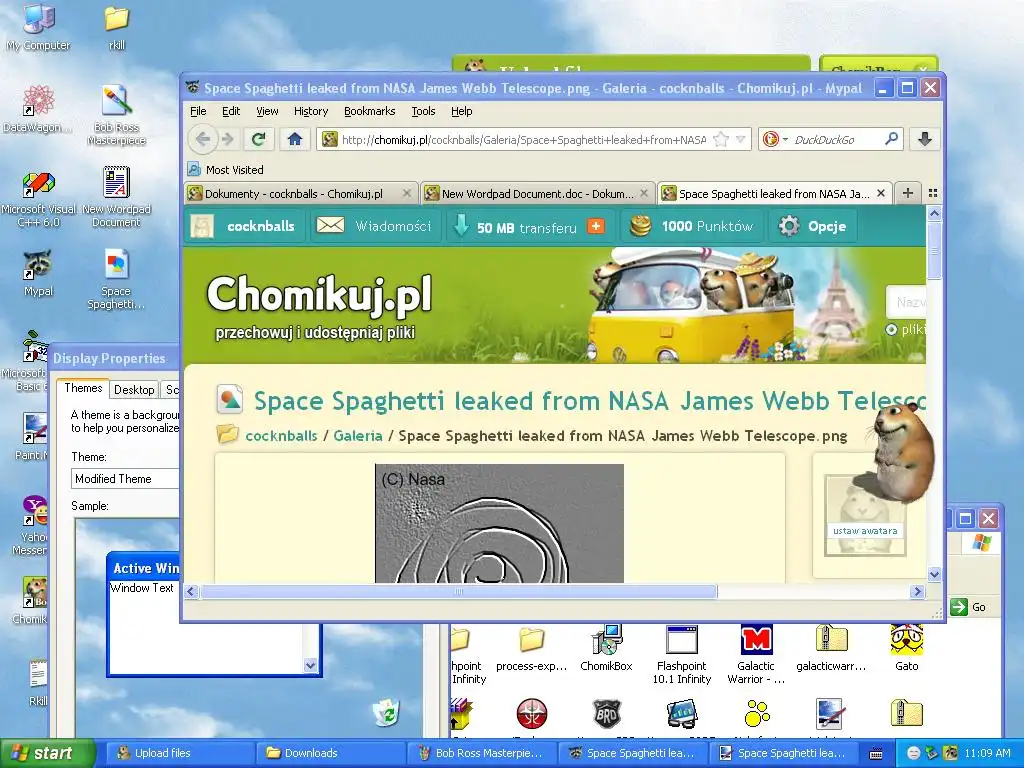
Task: Click the hamster mascot on page
Action: tap(902, 452)
